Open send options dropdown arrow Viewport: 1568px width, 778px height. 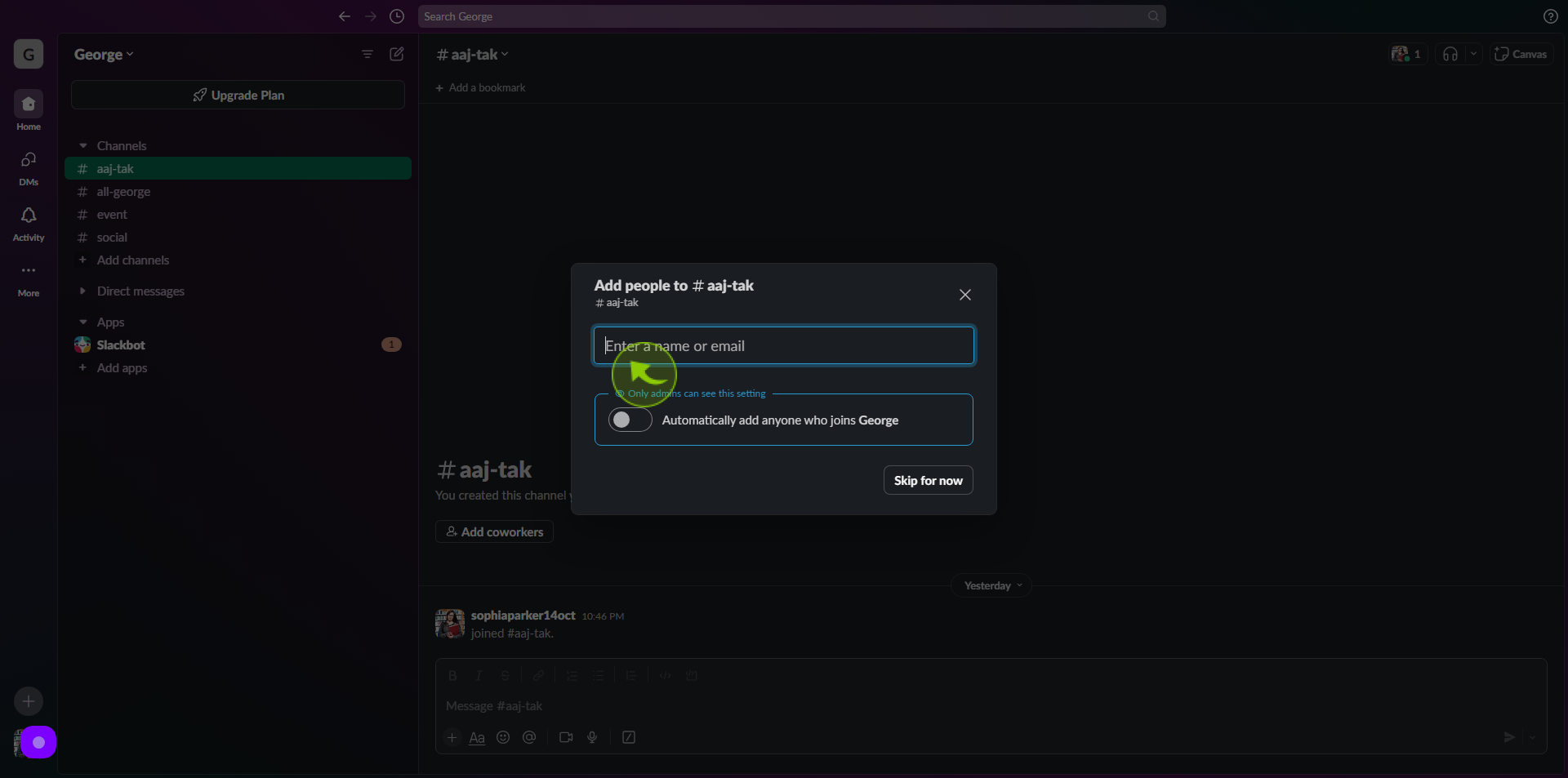click(1532, 737)
